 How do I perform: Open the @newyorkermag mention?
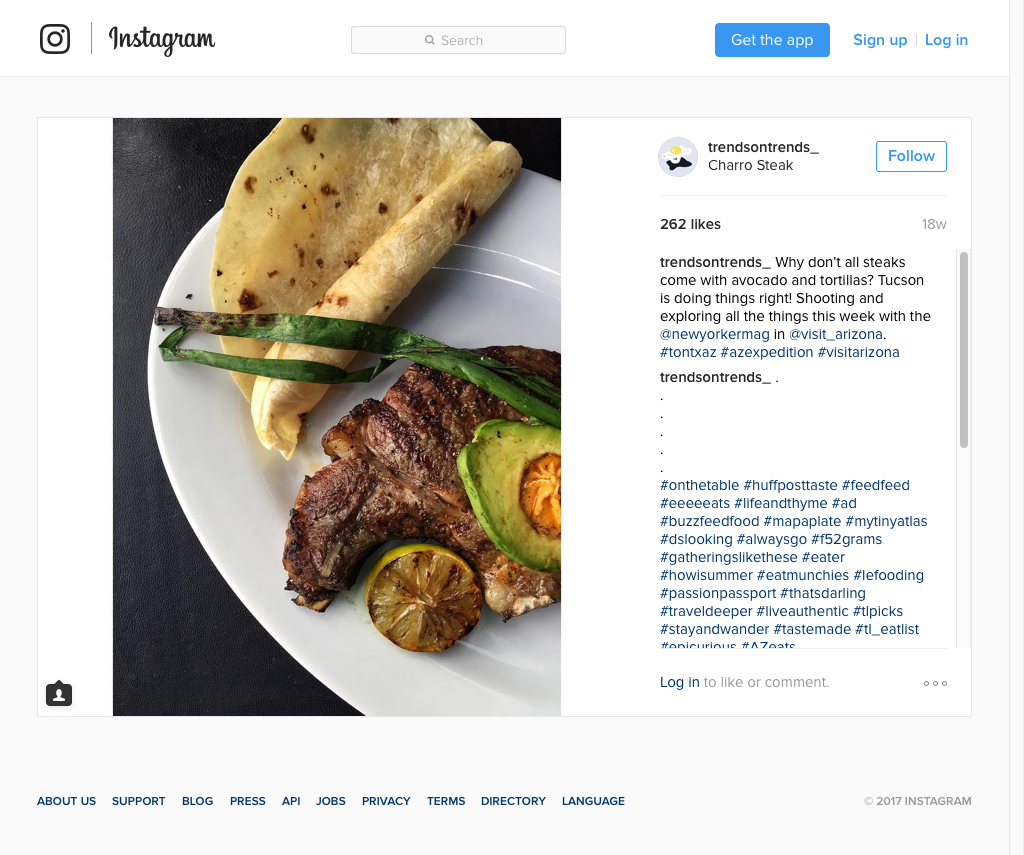[x=714, y=334]
